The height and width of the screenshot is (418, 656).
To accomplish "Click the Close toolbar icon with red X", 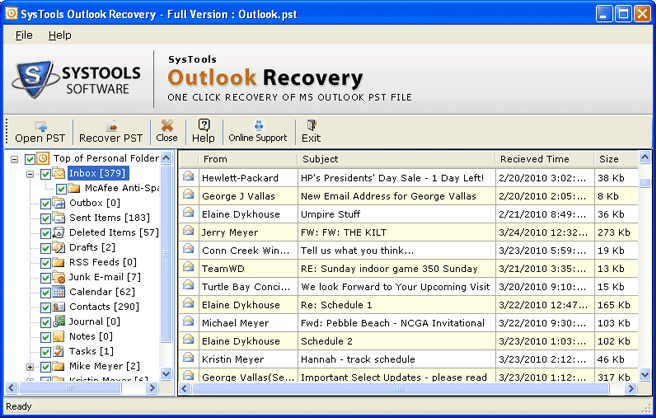I will pos(167,126).
